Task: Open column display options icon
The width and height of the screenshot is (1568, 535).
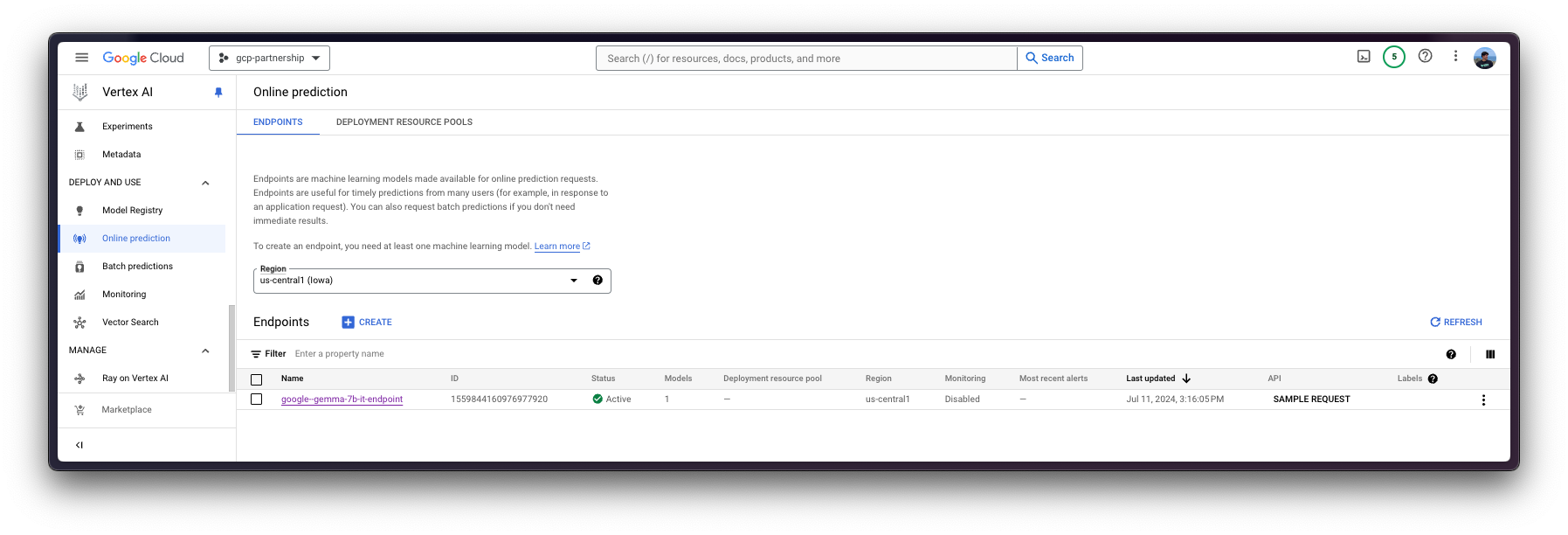Action: tap(1490, 354)
